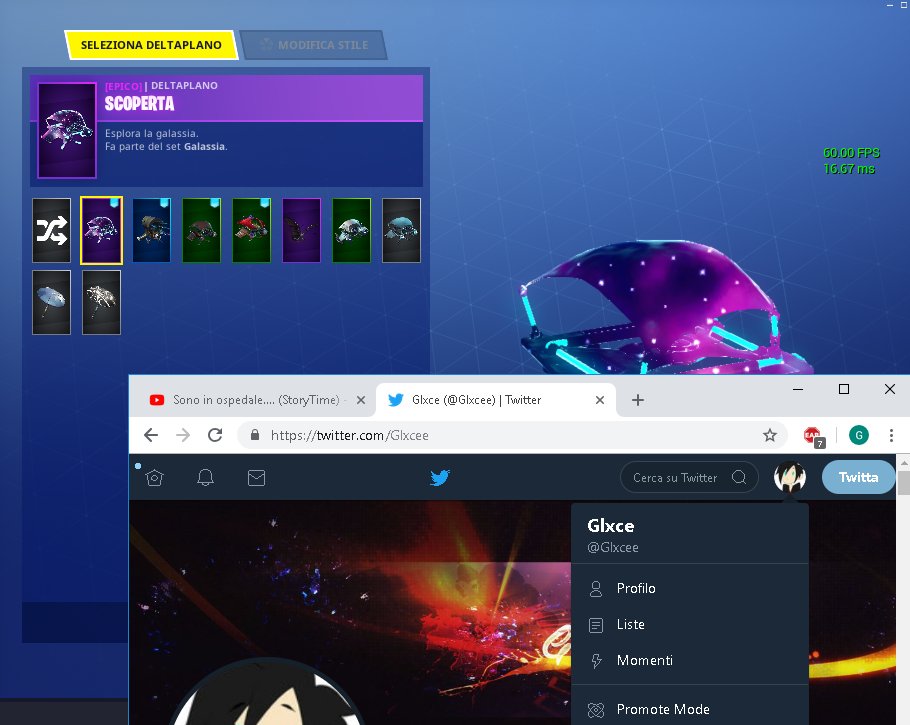The height and width of the screenshot is (725, 910).
Task: Click the large profile picture on the page
Action: pyautogui.click(x=268, y=692)
